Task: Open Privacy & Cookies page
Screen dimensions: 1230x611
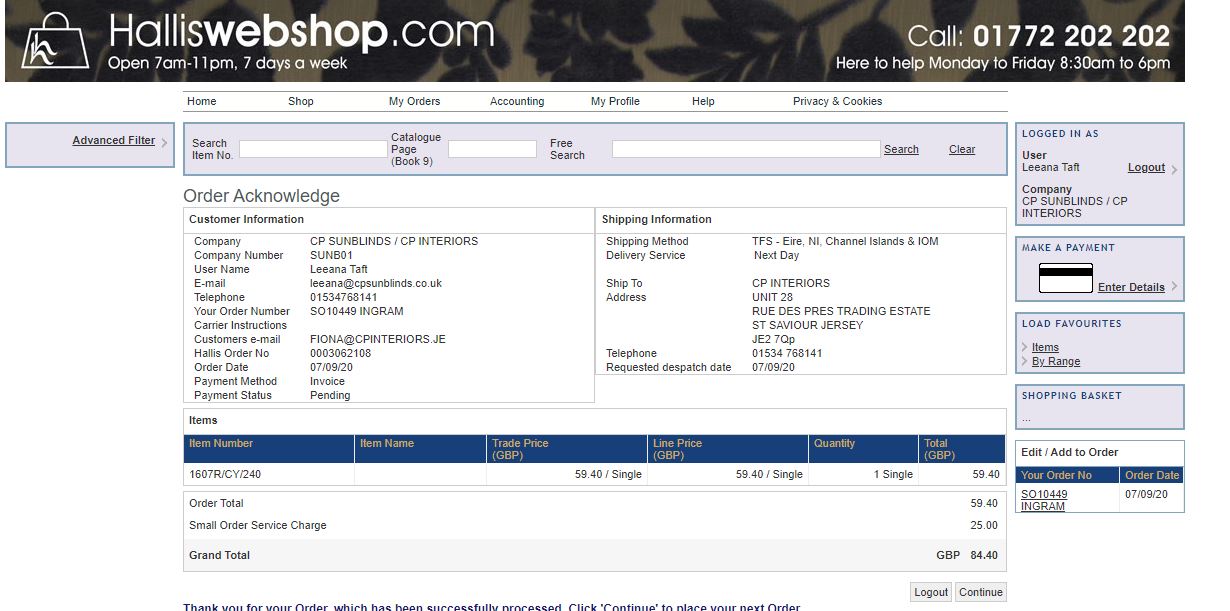Action: click(837, 101)
